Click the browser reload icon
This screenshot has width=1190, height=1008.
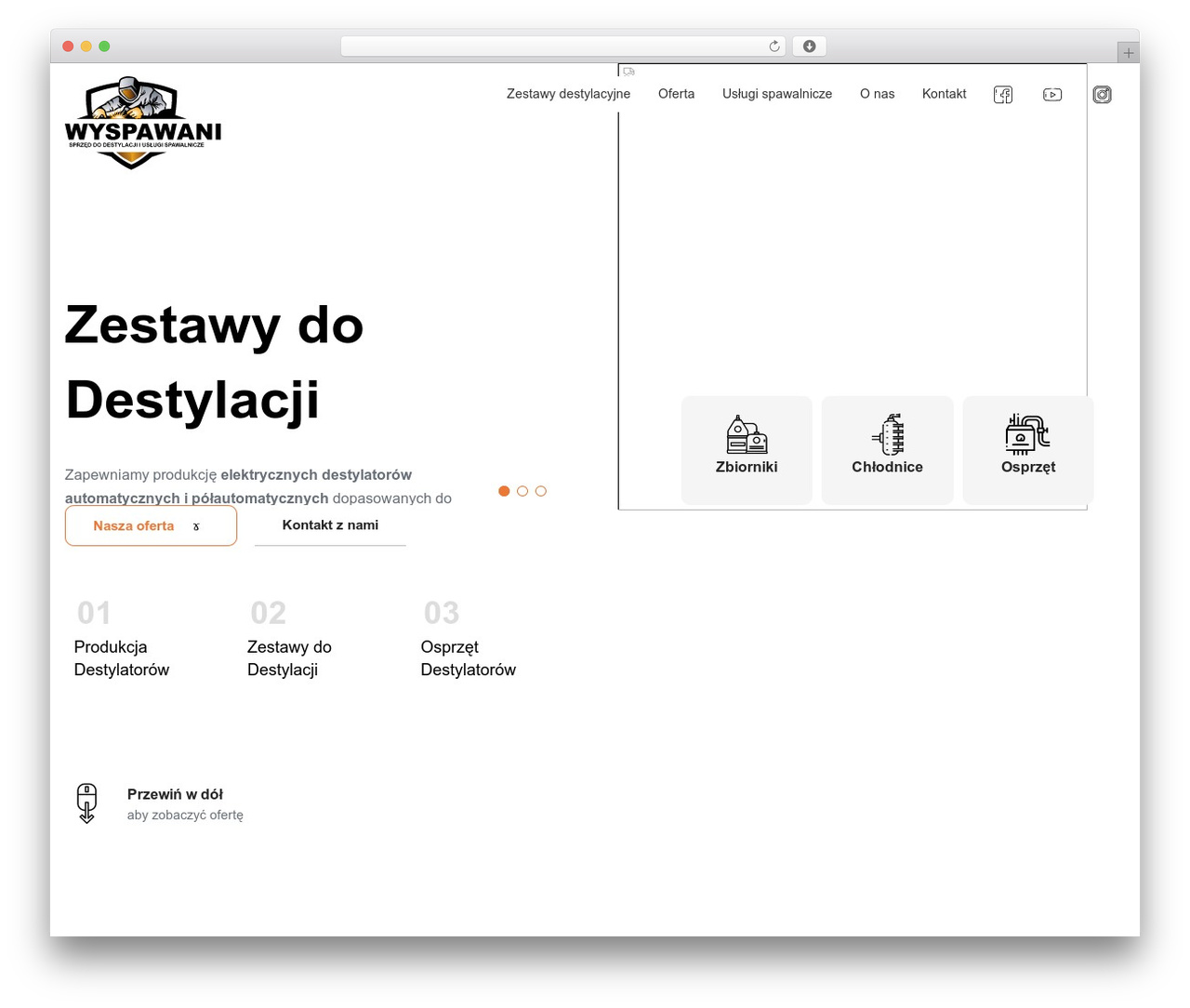click(774, 46)
